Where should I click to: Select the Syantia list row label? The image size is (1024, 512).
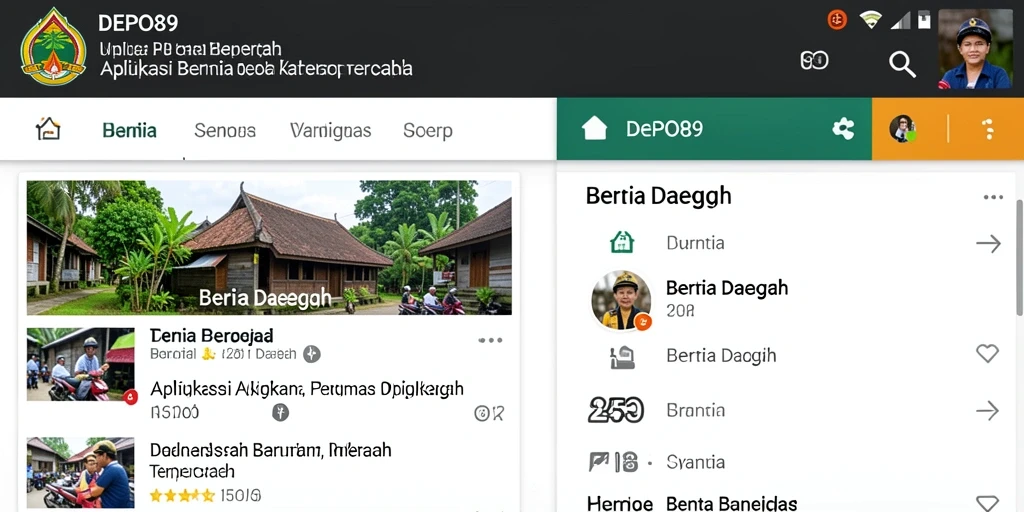click(696, 462)
